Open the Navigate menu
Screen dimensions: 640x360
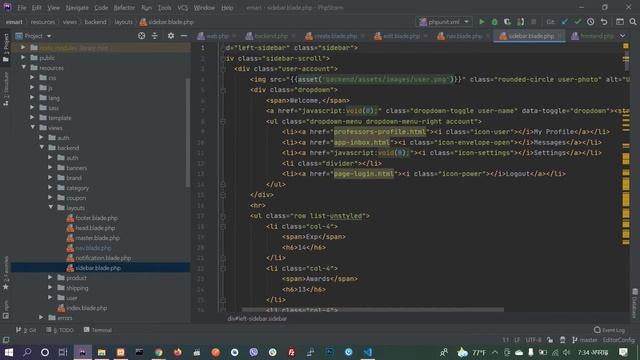77,7
